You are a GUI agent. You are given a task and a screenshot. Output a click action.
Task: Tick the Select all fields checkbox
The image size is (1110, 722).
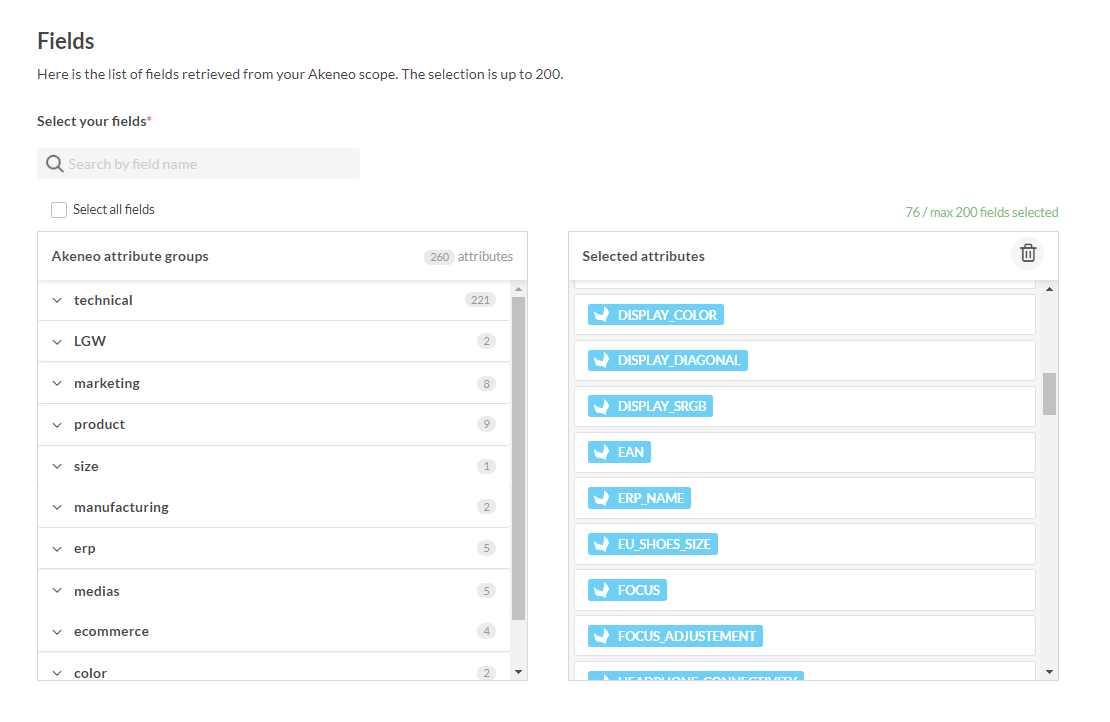pyautogui.click(x=59, y=210)
